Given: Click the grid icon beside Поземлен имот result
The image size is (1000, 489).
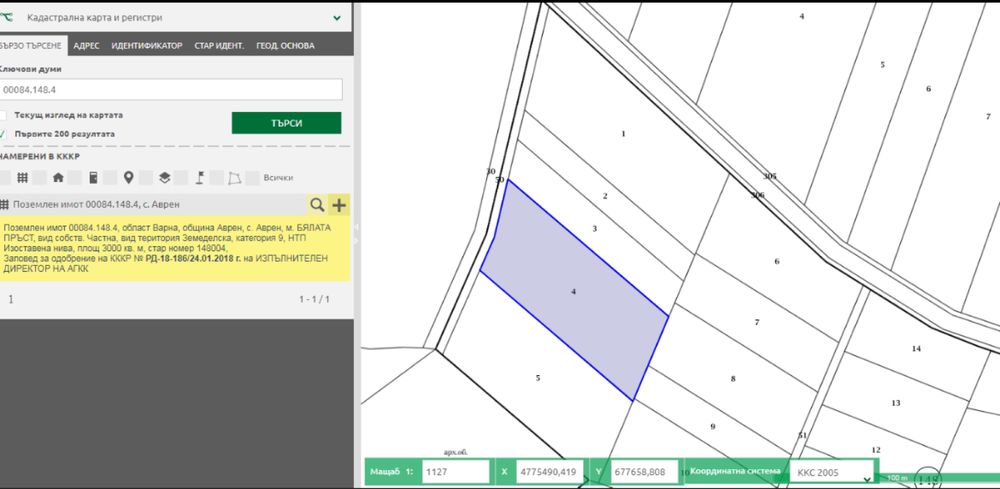Looking at the screenshot, I should 4,205.
